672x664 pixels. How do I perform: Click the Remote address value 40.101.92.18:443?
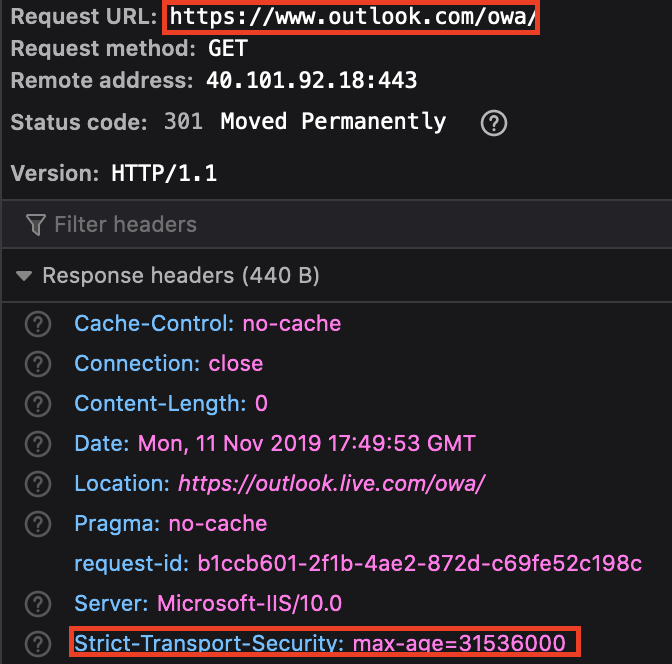[311, 80]
